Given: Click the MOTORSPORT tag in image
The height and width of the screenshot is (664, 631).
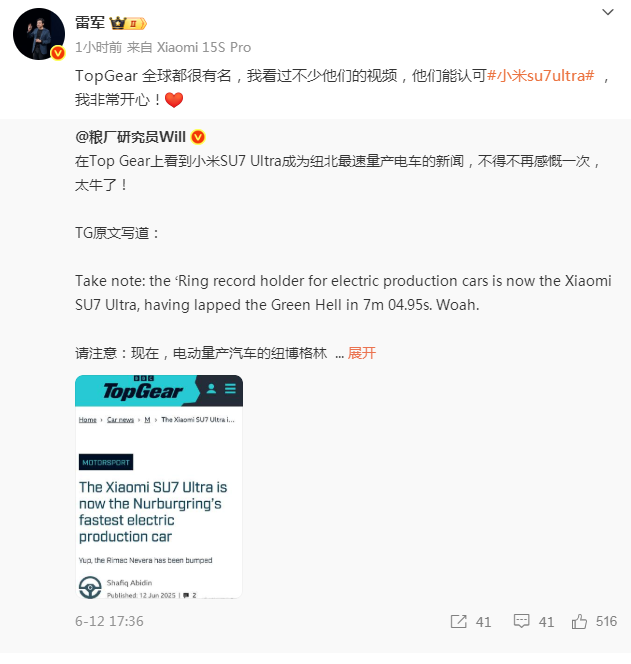Looking at the screenshot, I should (x=106, y=462).
